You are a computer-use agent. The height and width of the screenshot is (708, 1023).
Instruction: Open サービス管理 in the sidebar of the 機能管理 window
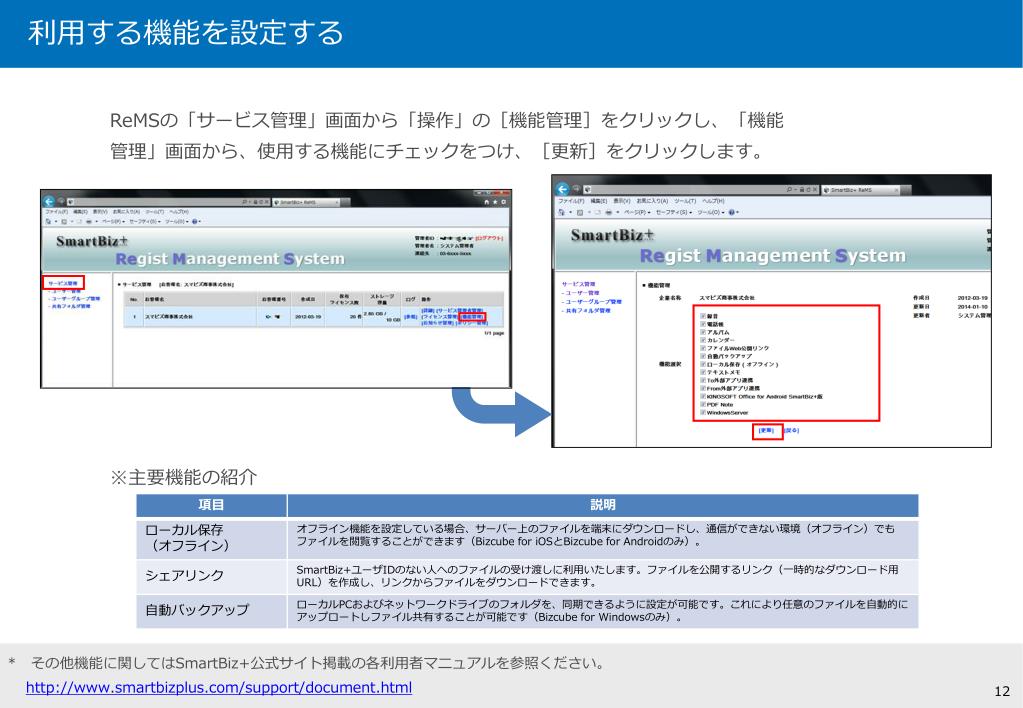coord(579,284)
